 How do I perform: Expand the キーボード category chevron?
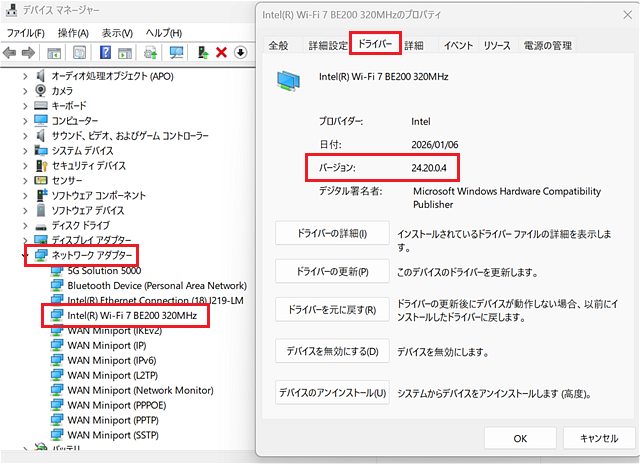tap(25, 106)
